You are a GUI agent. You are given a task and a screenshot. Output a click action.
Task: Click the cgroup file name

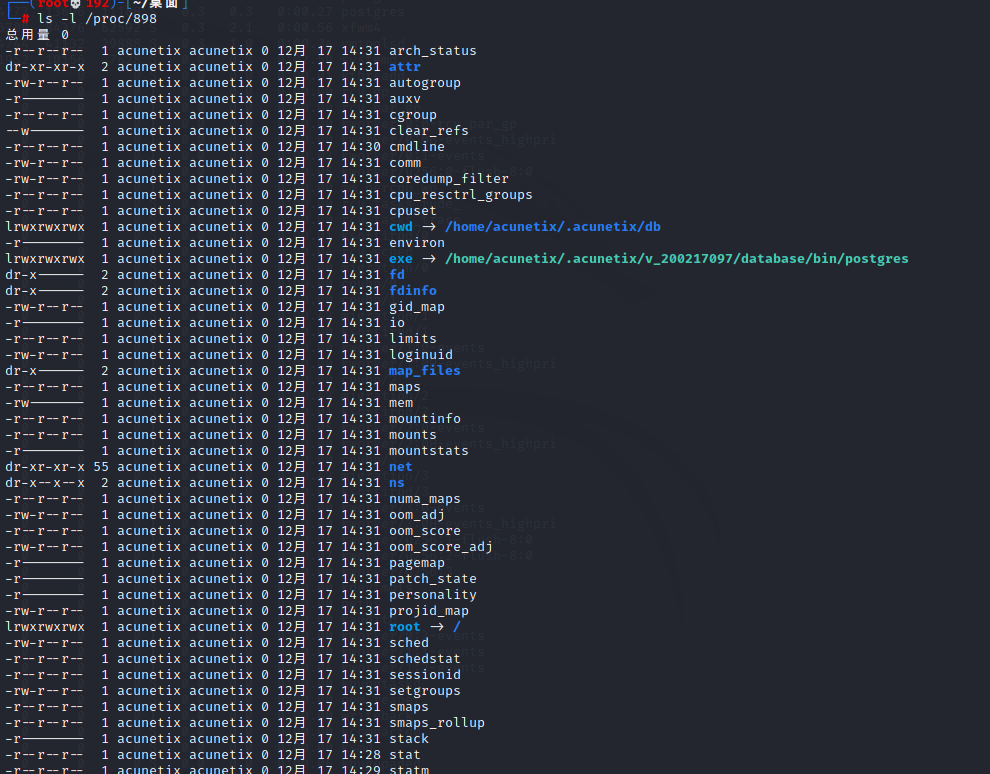point(412,114)
